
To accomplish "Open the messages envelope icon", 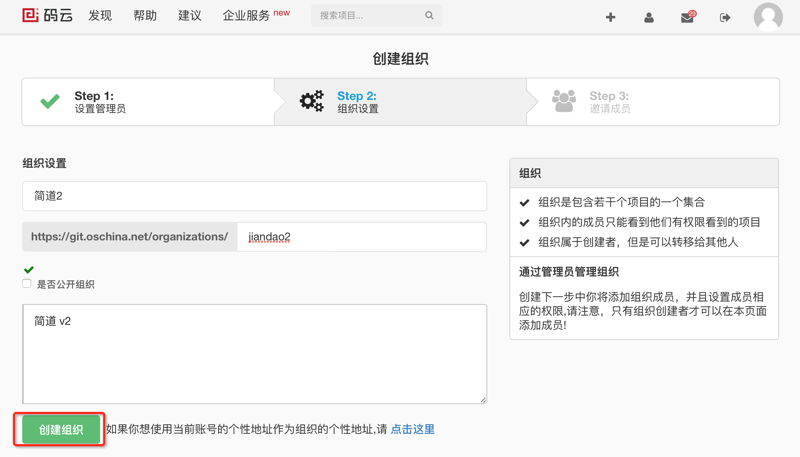I will pos(687,17).
